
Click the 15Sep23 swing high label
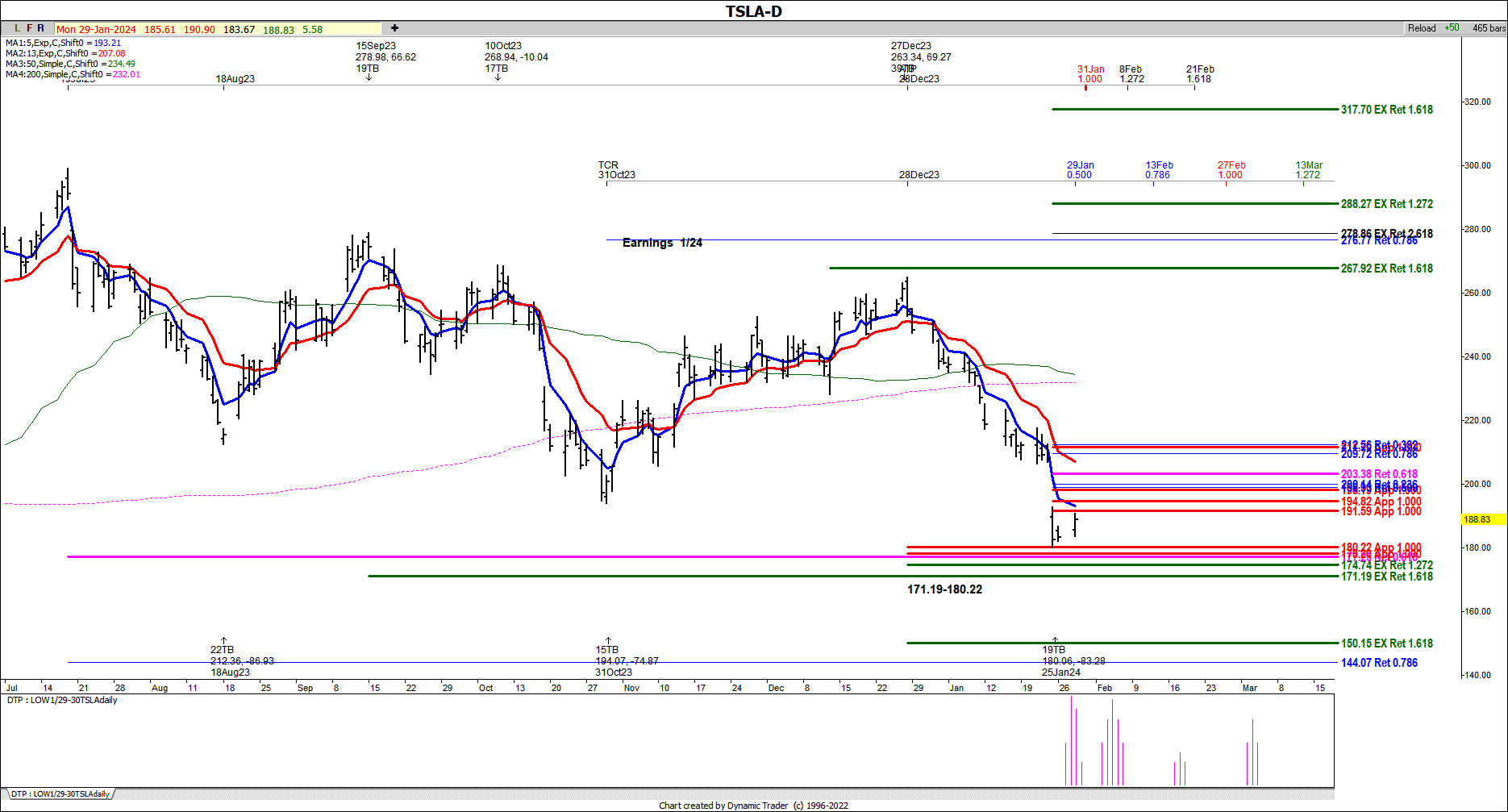[385, 57]
